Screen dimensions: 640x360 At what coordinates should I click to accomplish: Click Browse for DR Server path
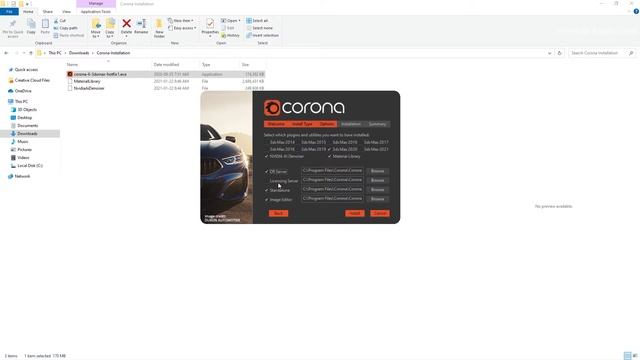pyautogui.click(x=377, y=171)
